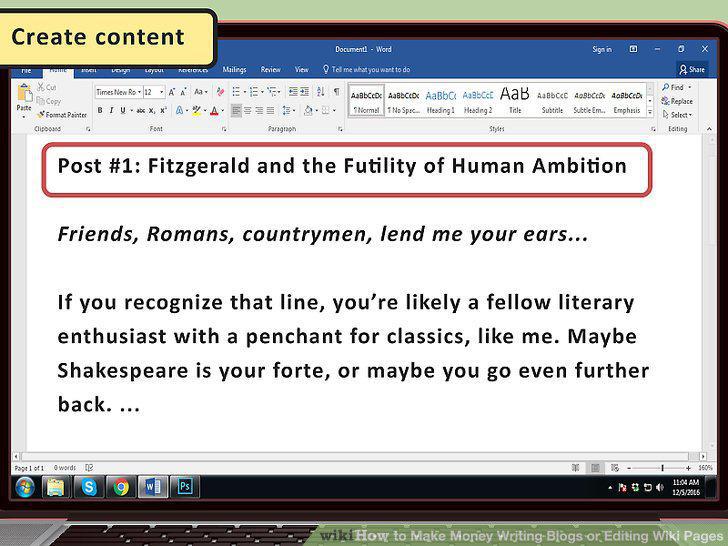Toggle Underline formatting

click(123, 110)
